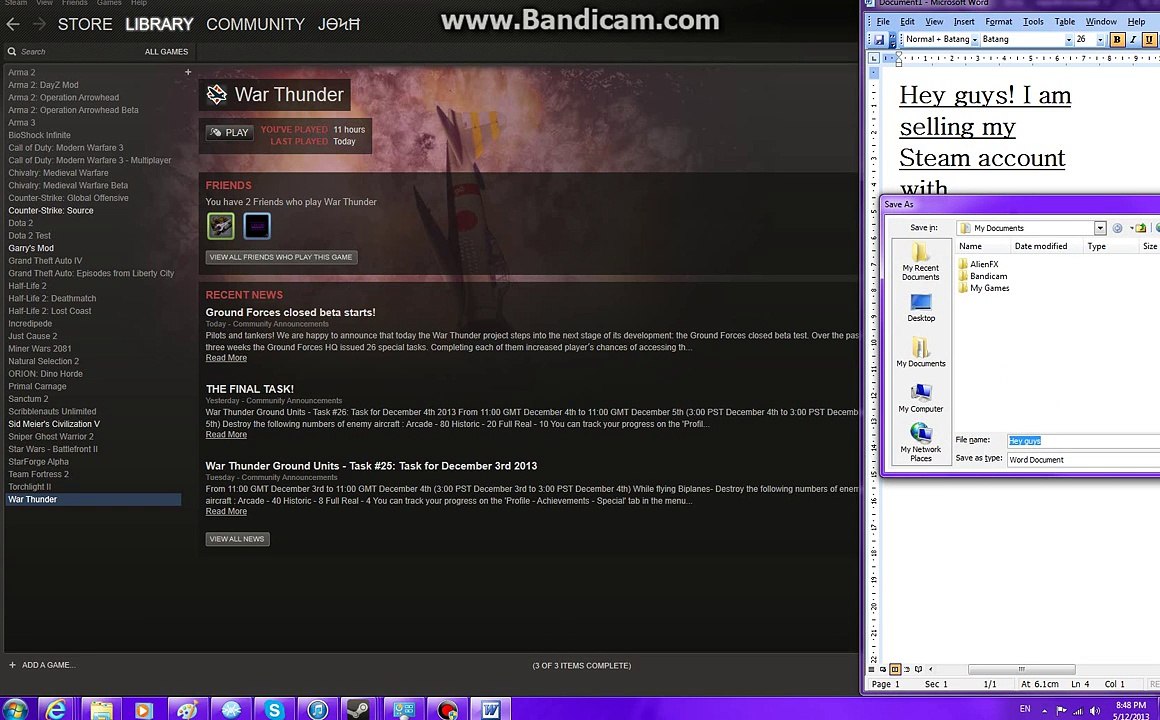
Task: Open the Word Table menu
Action: (1065, 21)
